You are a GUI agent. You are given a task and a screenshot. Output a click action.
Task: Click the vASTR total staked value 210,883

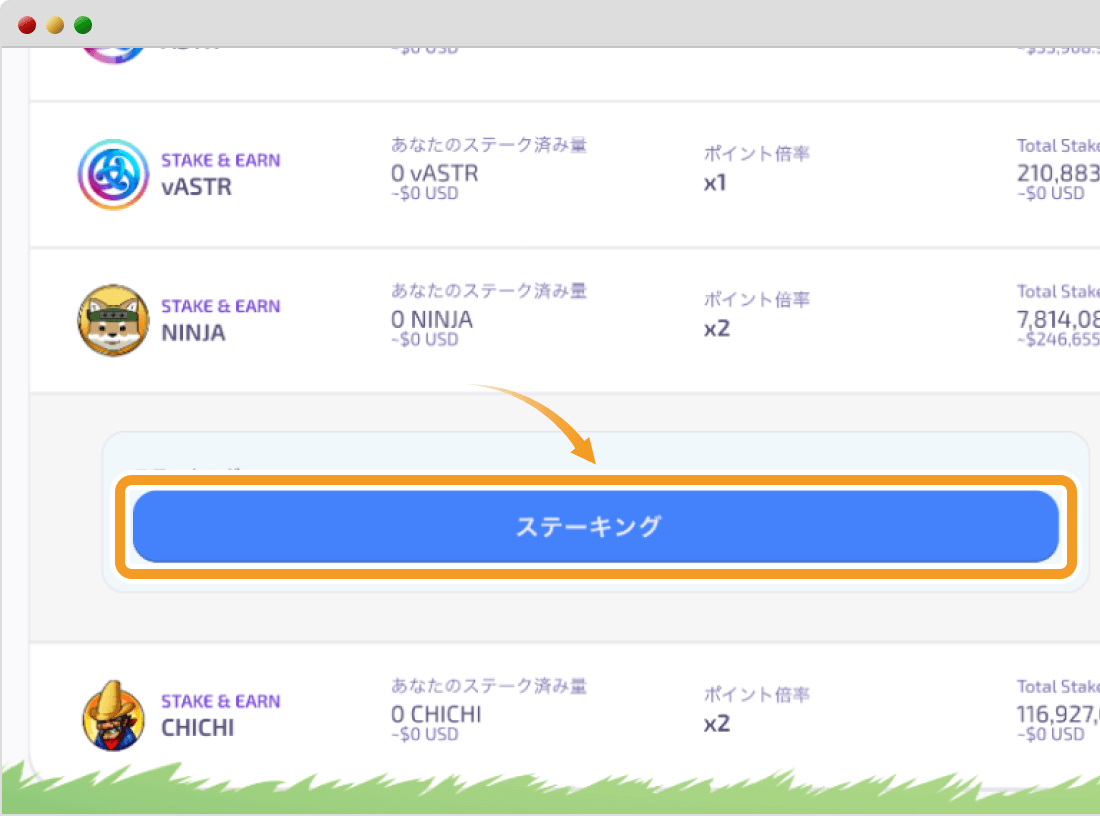[1058, 173]
